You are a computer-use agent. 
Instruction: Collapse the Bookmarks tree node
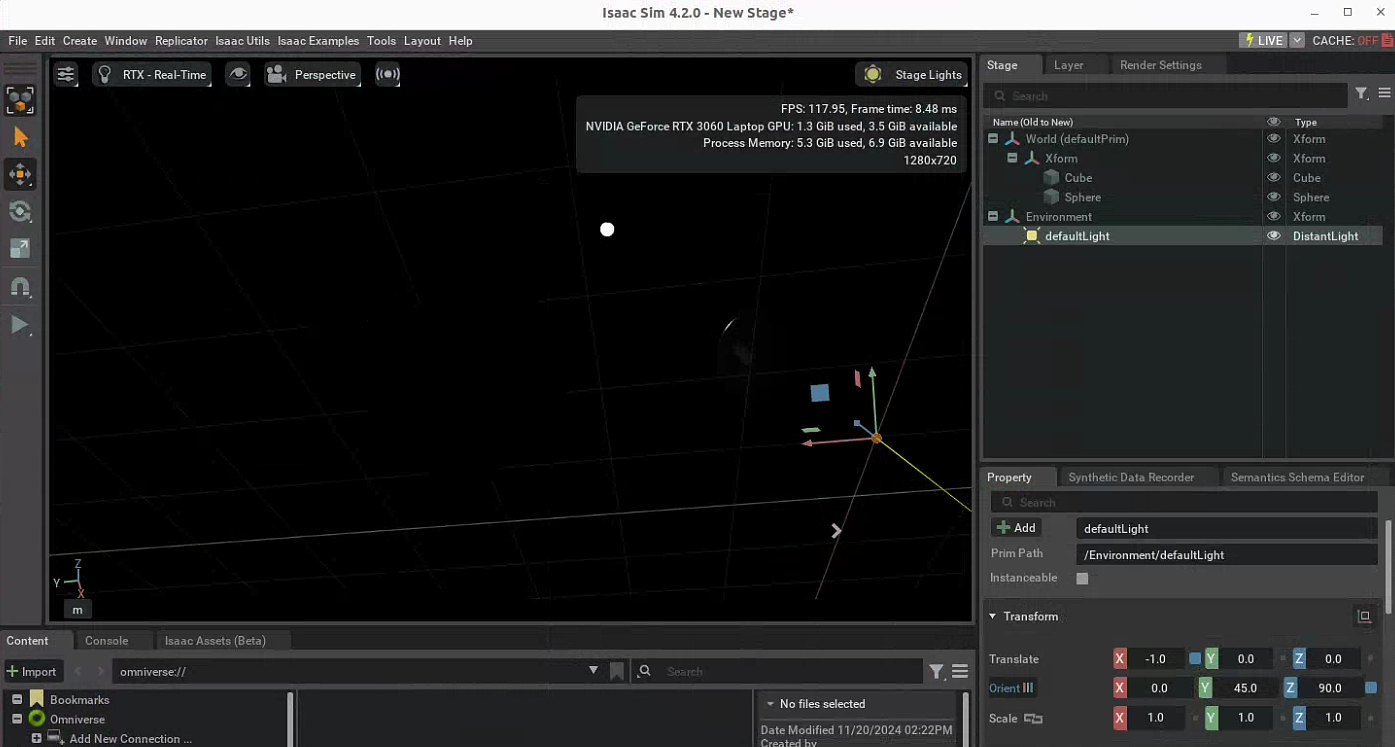tap(17, 700)
